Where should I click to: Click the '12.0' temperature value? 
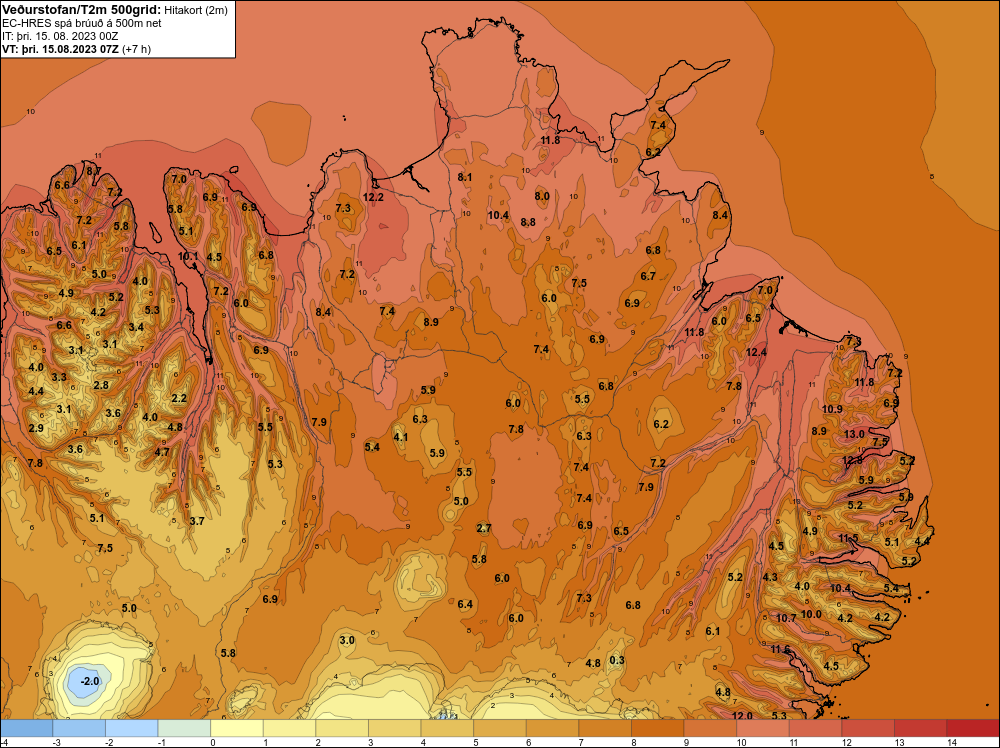[742, 716]
